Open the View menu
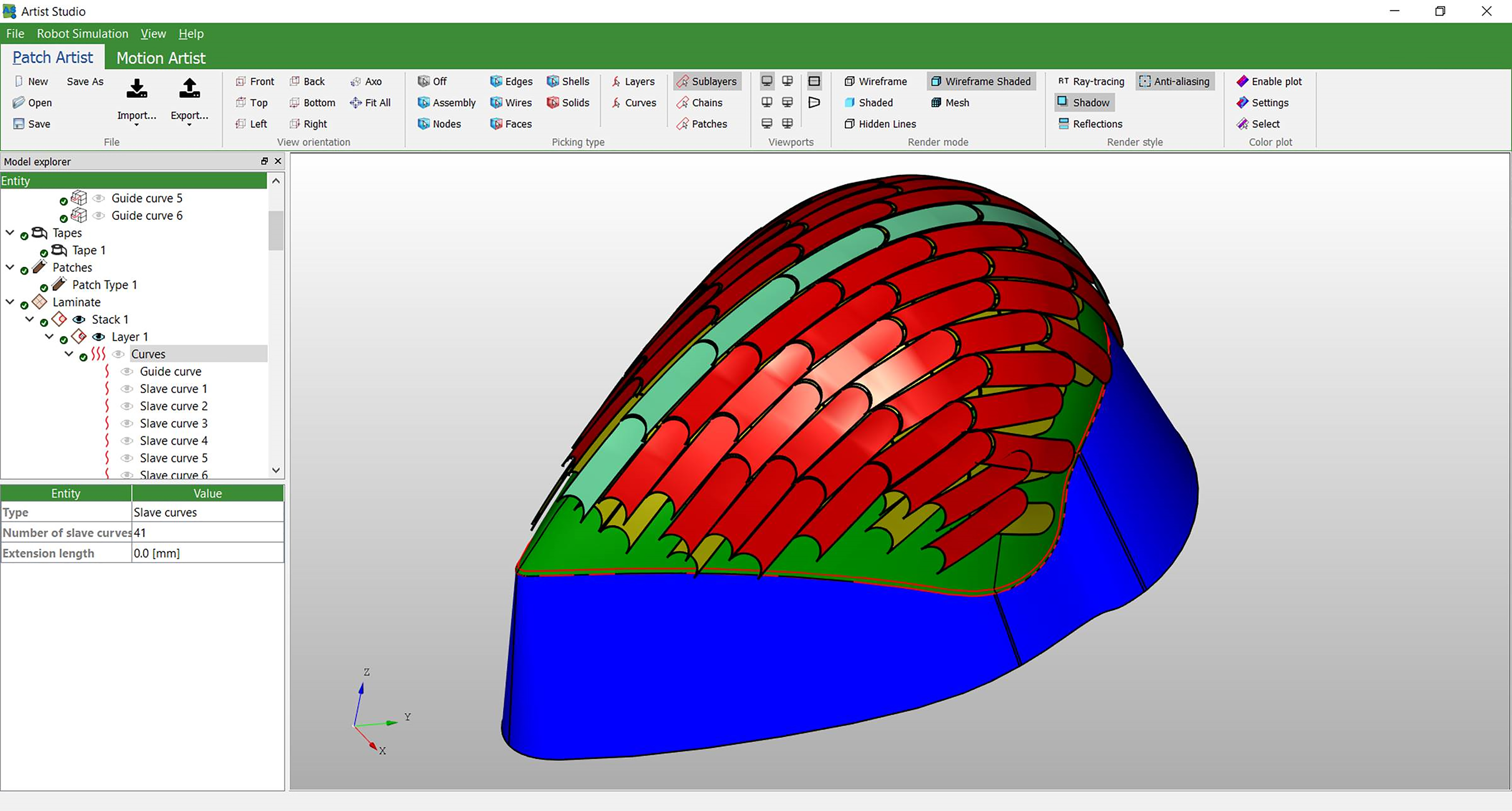Image resolution: width=1512 pixels, height=811 pixels. click(153, 33)
